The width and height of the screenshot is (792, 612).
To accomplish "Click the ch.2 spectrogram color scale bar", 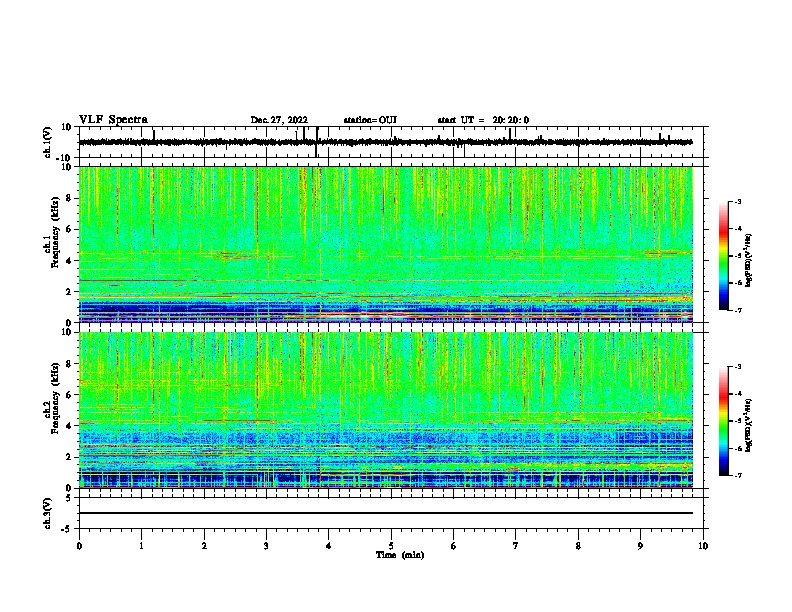I will 724,421.
